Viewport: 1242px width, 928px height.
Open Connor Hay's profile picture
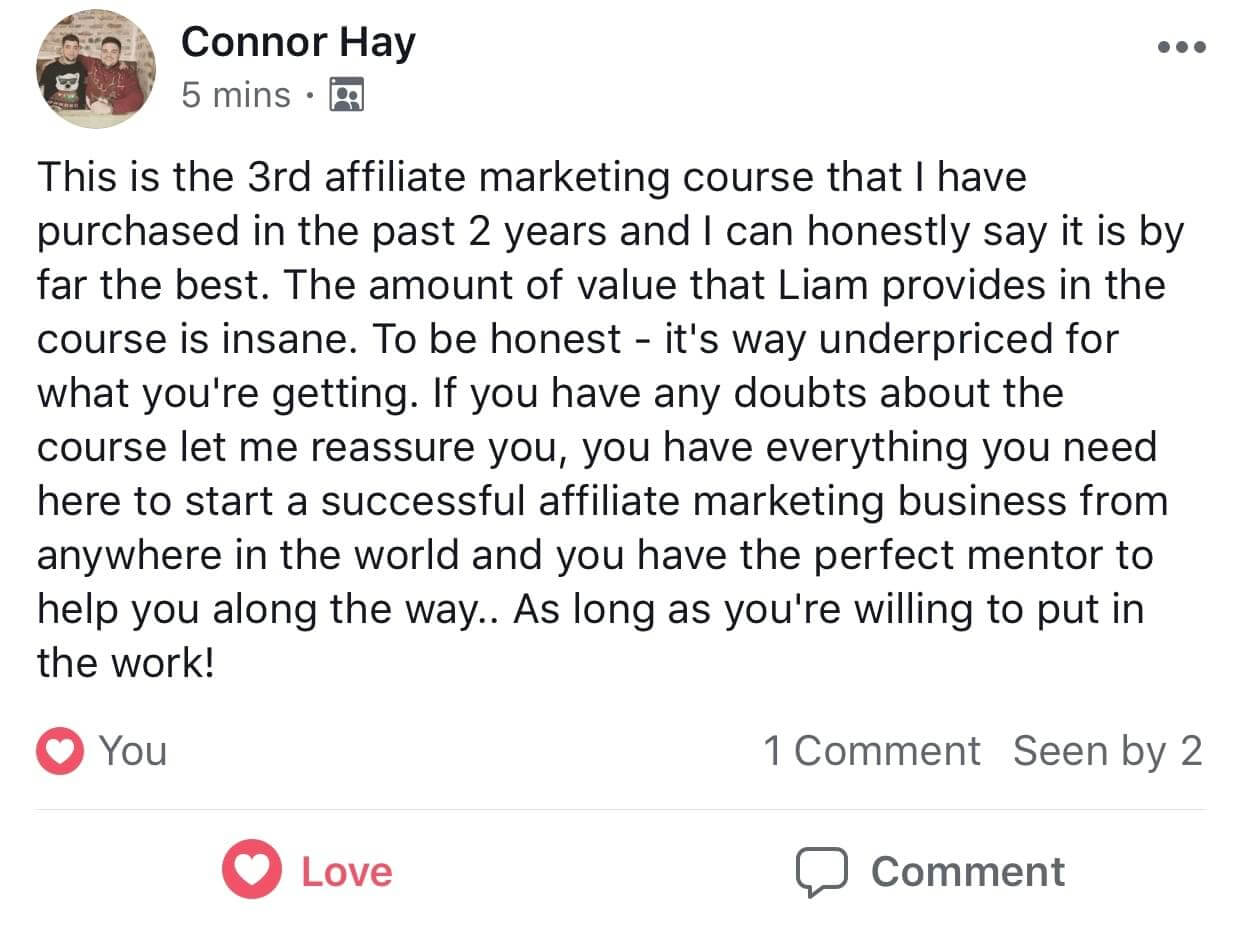click(x=96, y=69)
